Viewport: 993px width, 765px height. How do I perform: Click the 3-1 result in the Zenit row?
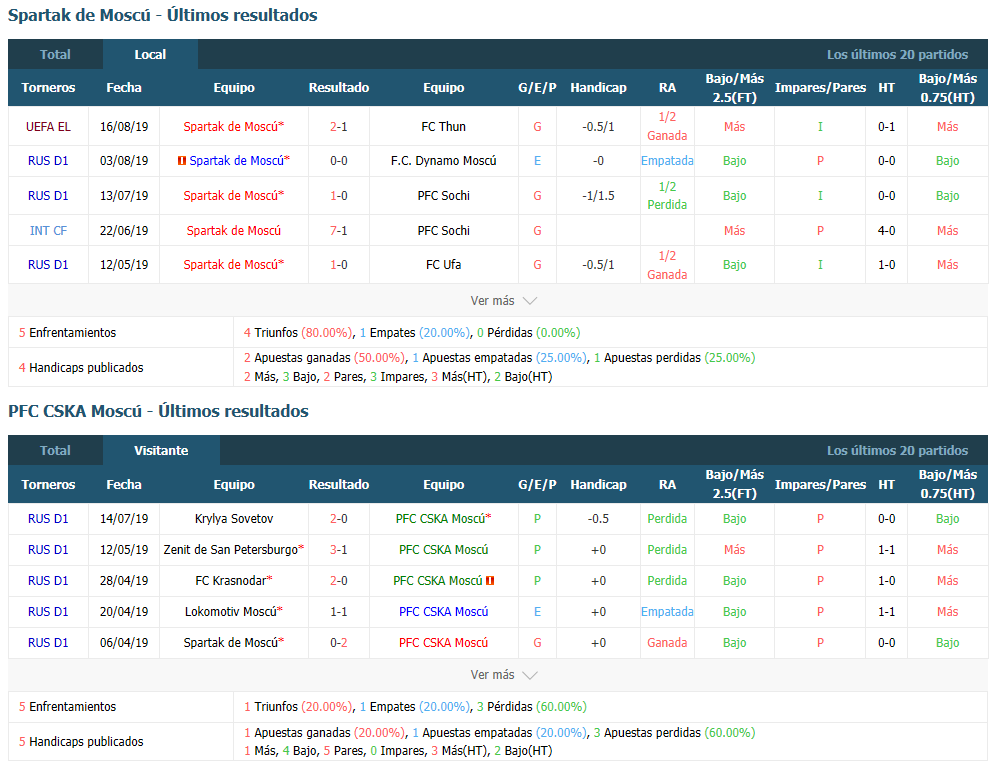[x=339, y=550]
